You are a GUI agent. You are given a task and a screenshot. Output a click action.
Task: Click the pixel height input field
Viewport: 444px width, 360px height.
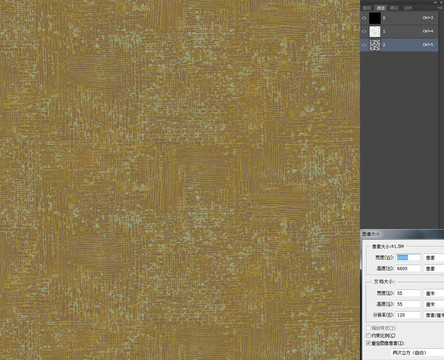coord(408,268)
